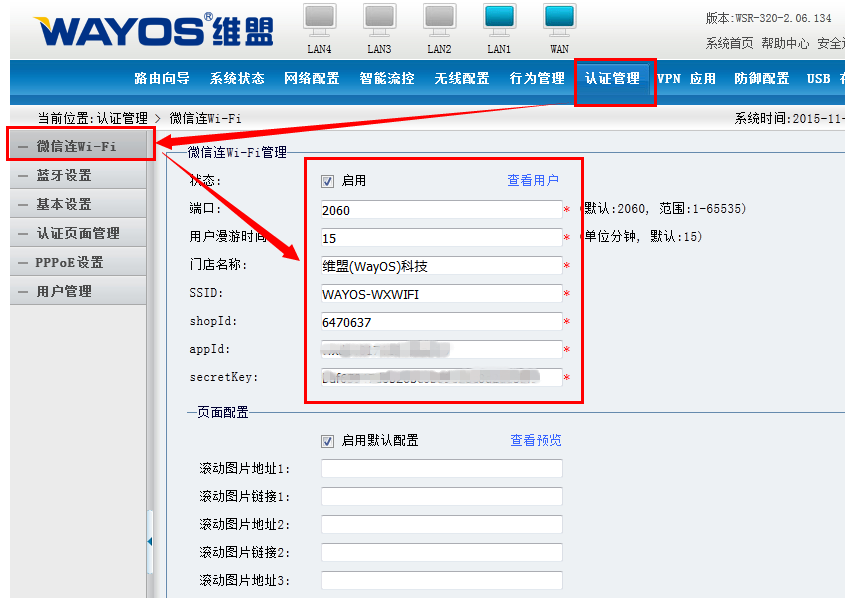Click the 滚动图片地址2 input field
Viewport: 845px width, 598px height.
(441, 525)
